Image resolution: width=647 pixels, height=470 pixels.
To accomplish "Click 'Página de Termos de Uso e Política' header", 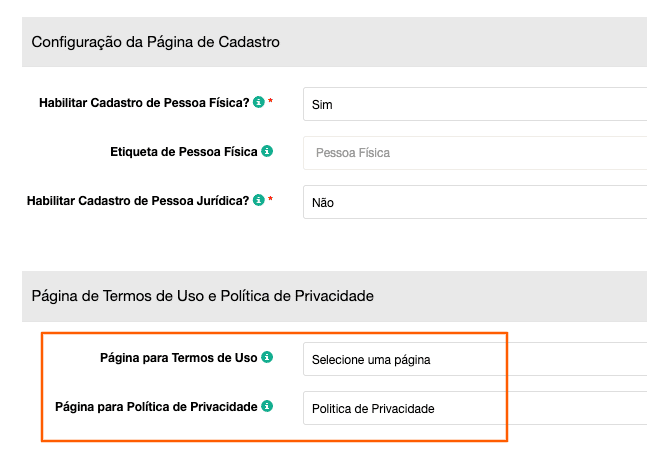I will pyautogui.click(x=203, y=295).
